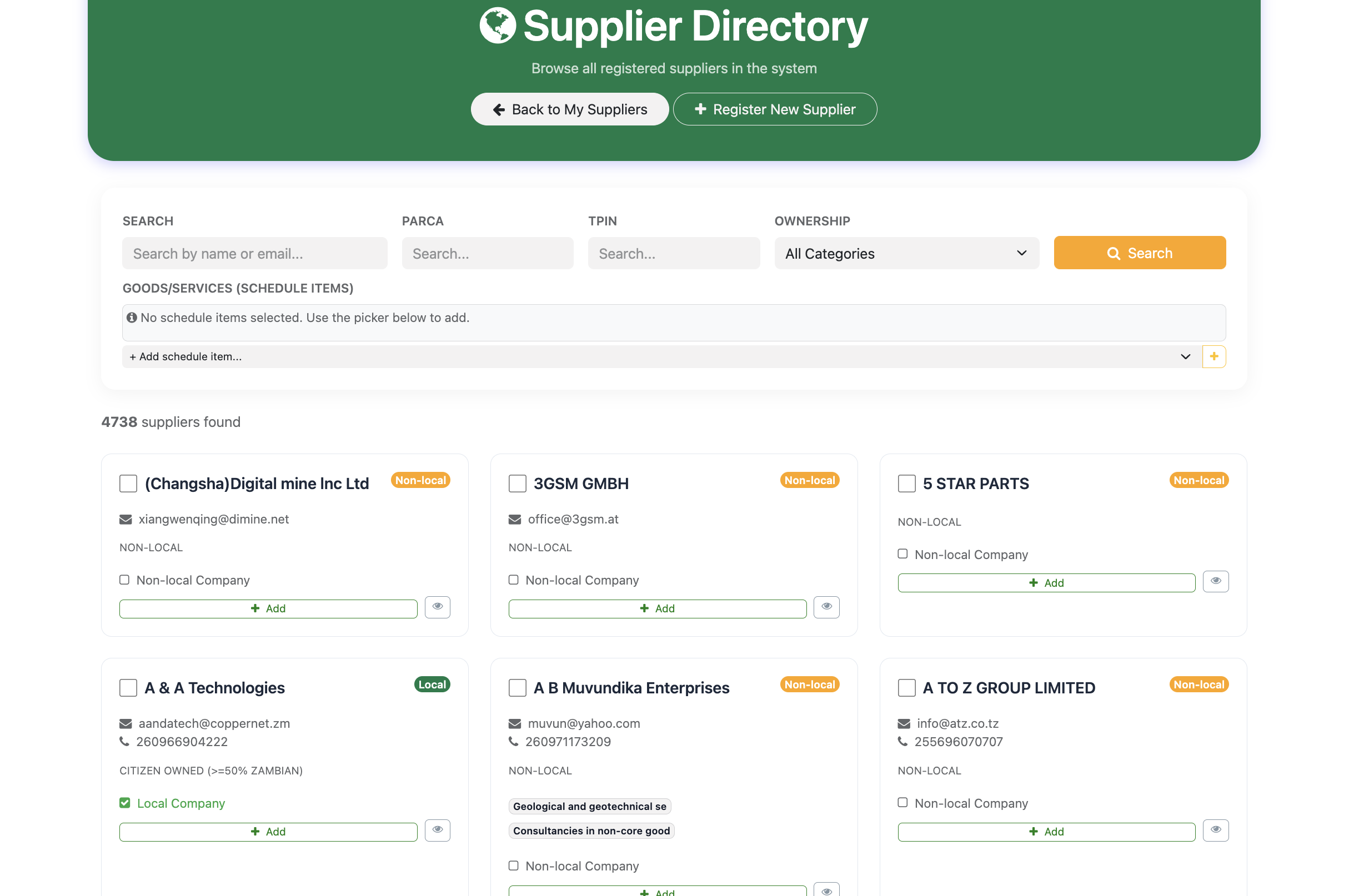The height and width of the screenshot is (896, 1364).
Task: Click the globe icon beside Supplier Directory
Action: click(x=498, y=25)
